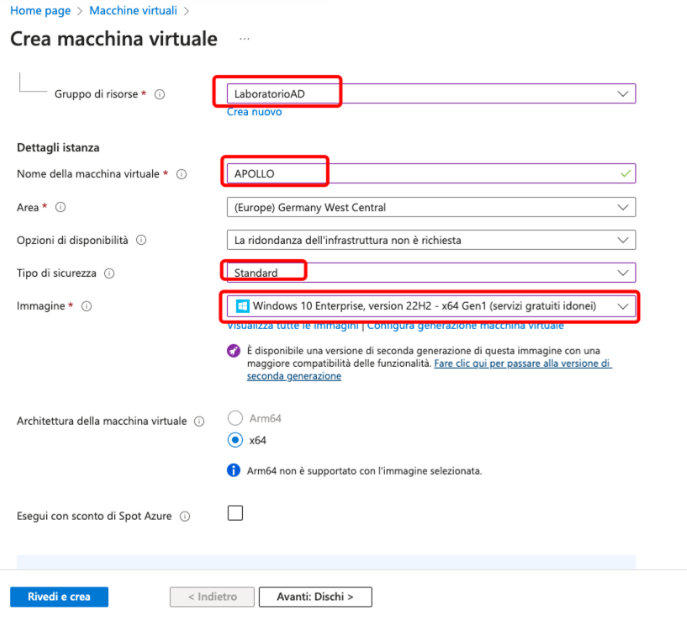Click the Crea nuovo link
Screen dimensions: 687x620
(254, 112)
